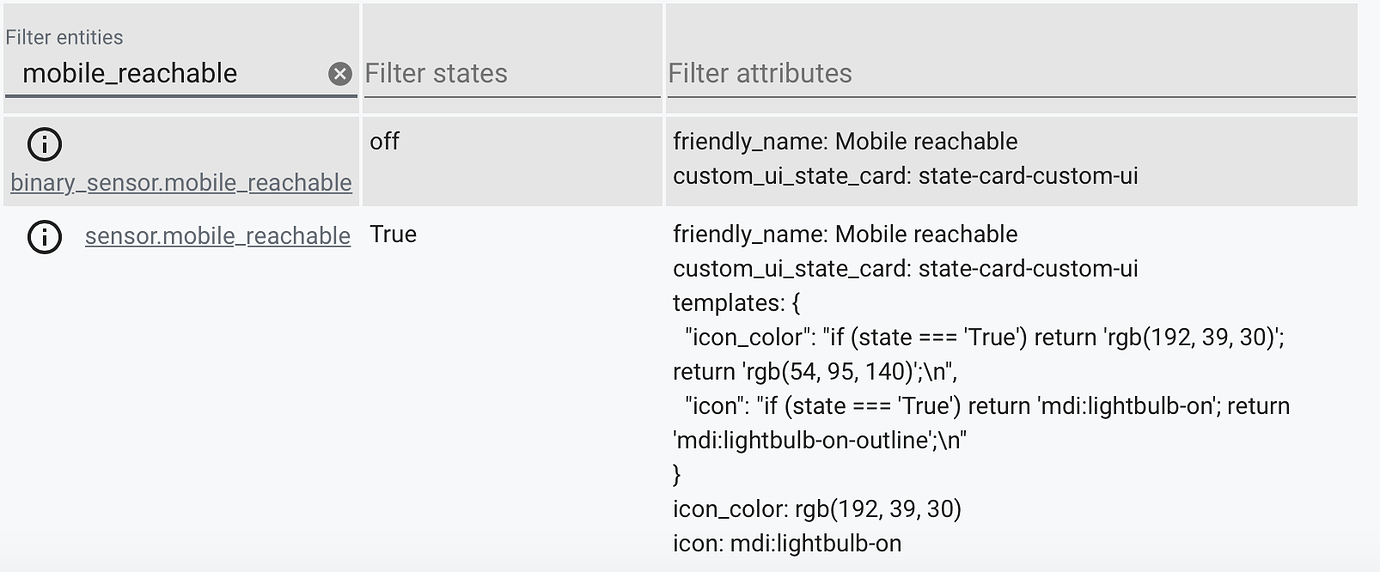
Task: Focus the Filter entities text field
Action: (x=165, y=74)
